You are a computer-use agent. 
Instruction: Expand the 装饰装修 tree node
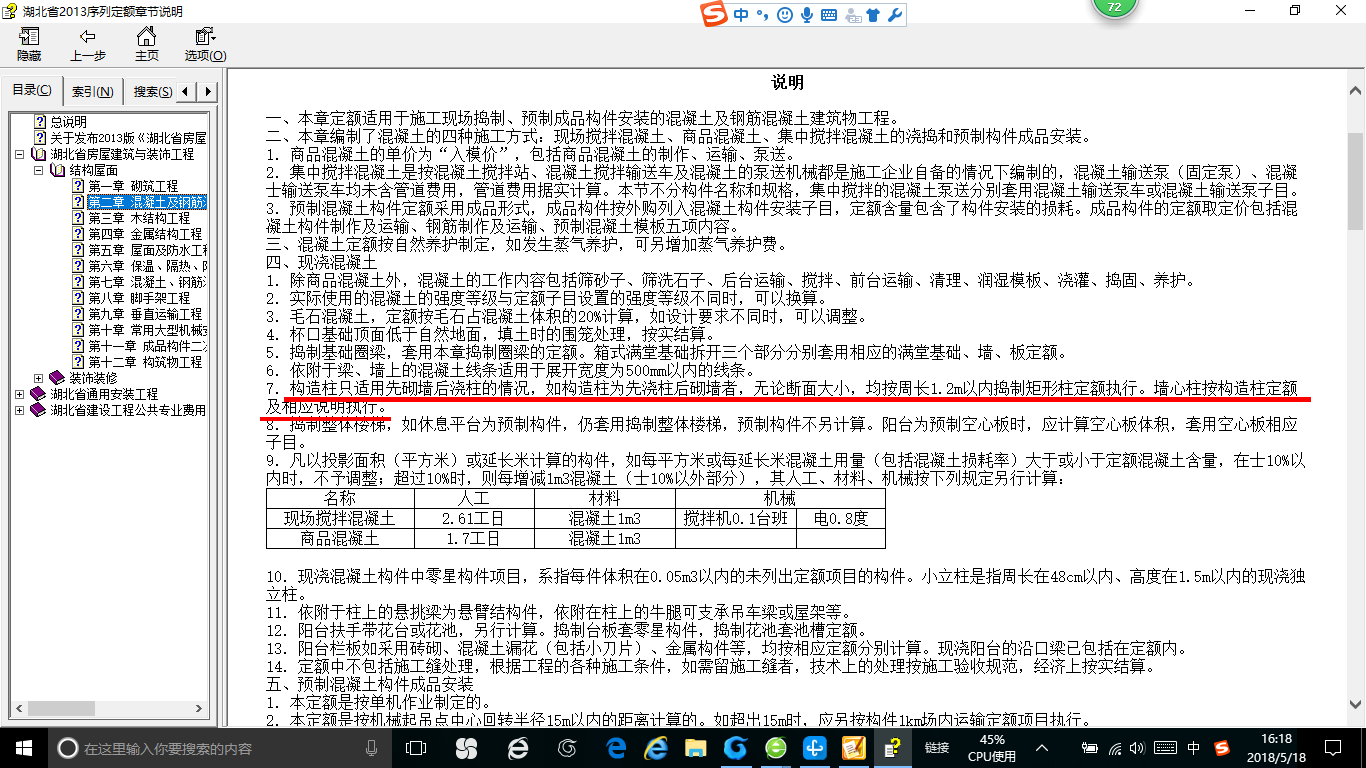pyautogui.click(x=39, y=378)
